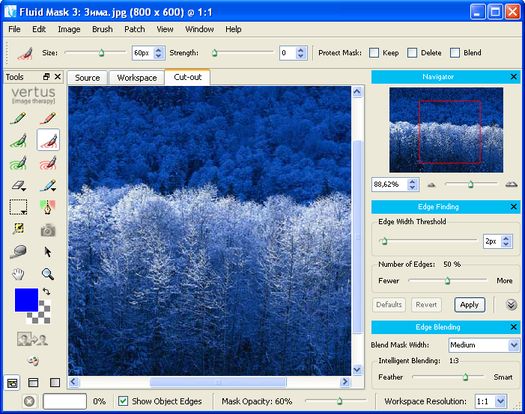Select the green Keep exact brush tool
525x414 pixels.
tap(18, 118)
